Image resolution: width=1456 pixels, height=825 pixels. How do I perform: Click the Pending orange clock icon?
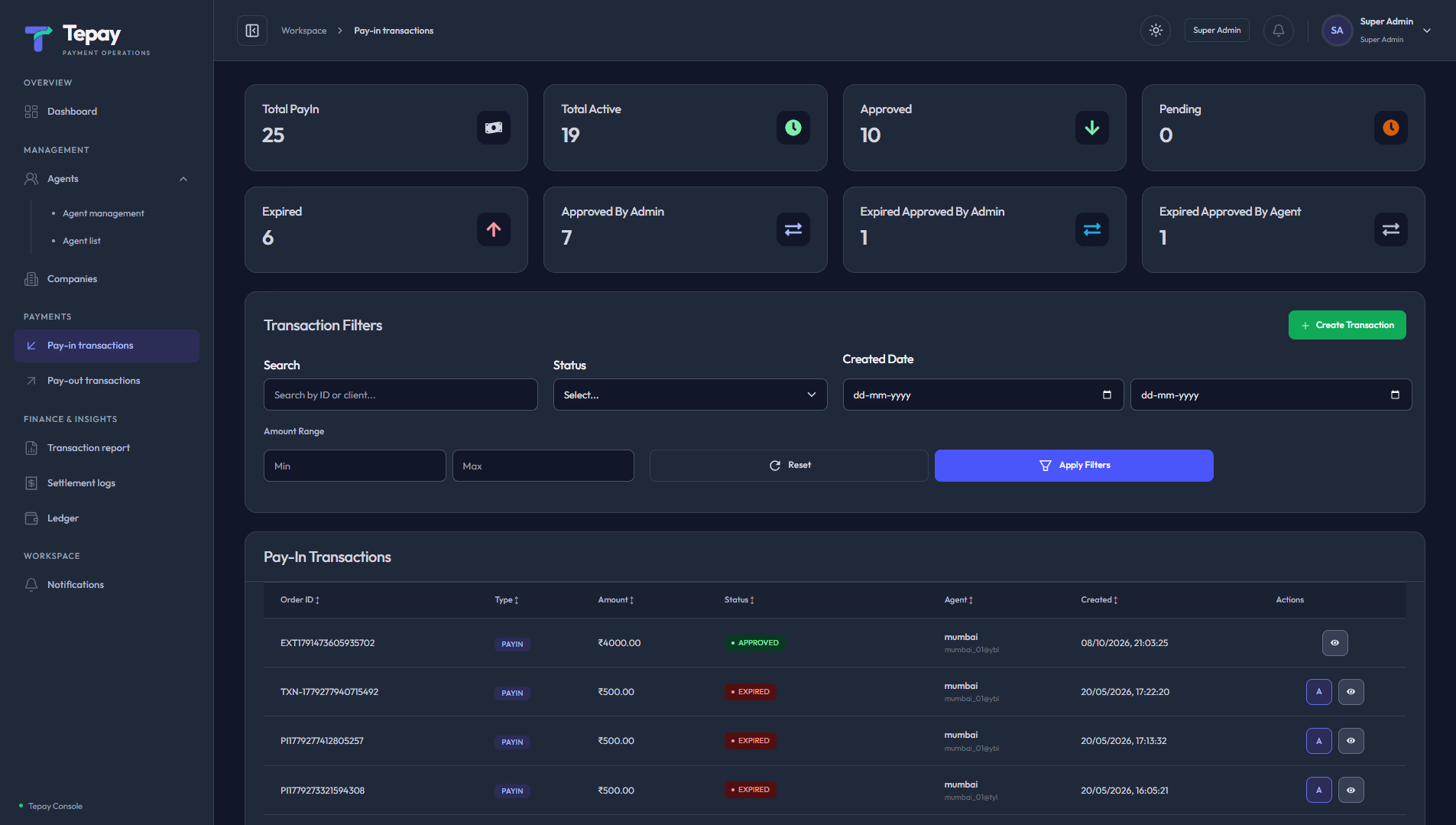tap(1391, 128)
